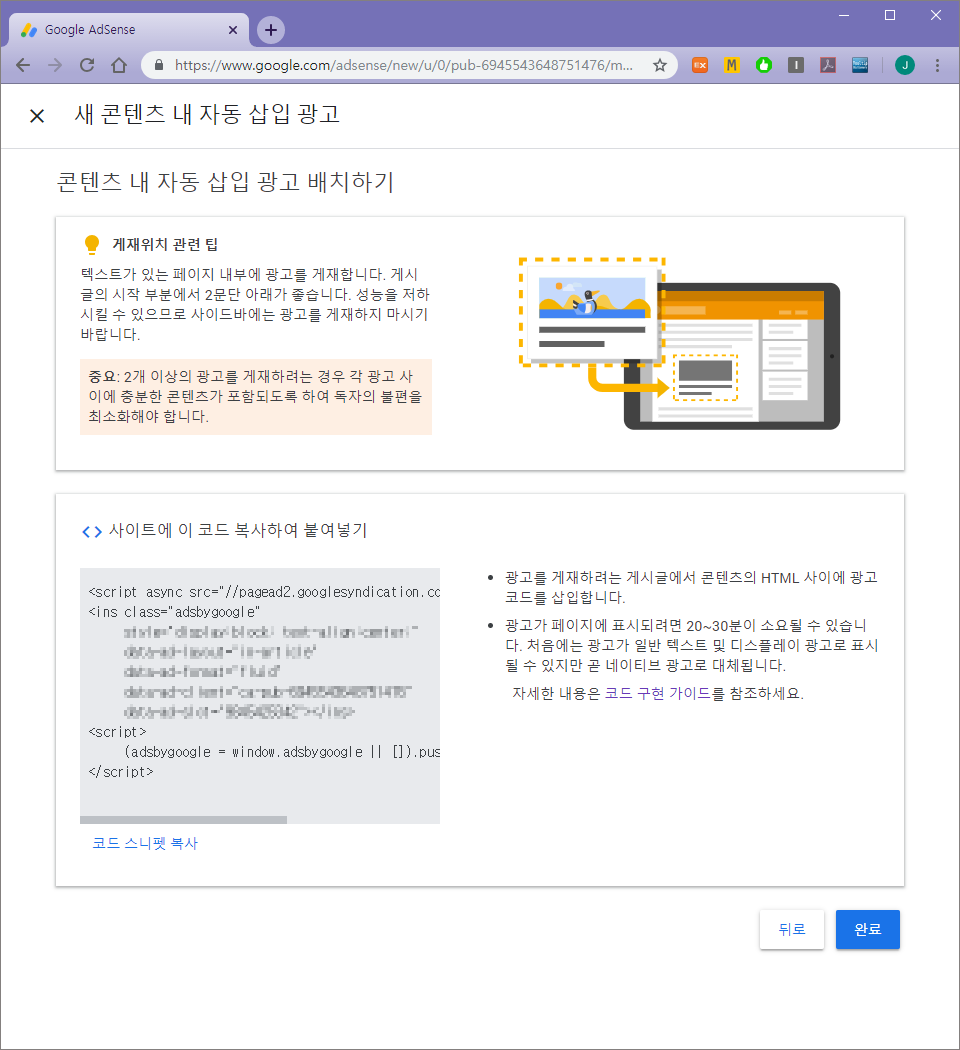The height and width of the screenshot is (1050, 960).
Task: Minimize the browser window
Action: point(844,15)
